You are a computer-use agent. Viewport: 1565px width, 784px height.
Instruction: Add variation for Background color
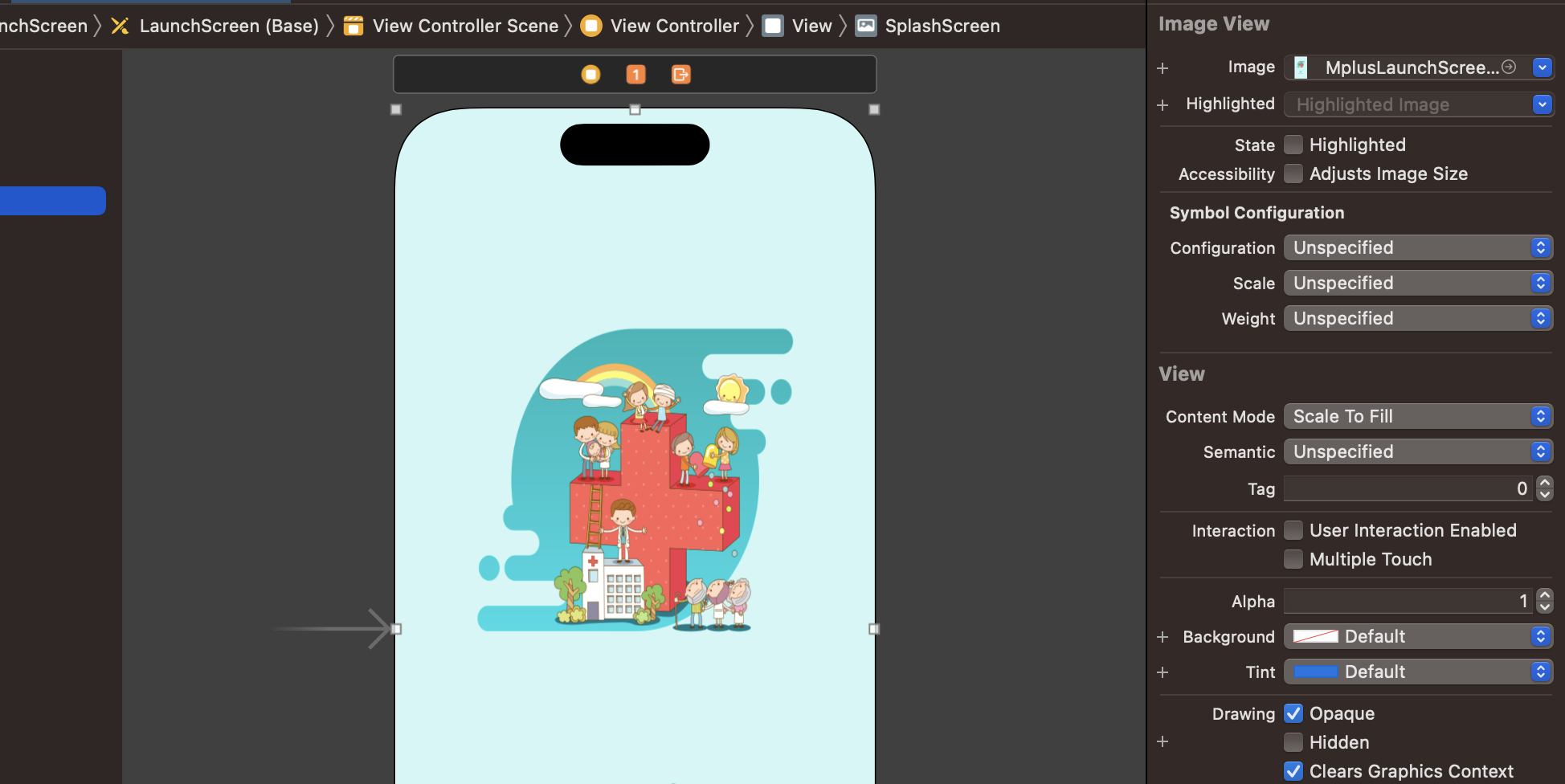coord(1163,637)
